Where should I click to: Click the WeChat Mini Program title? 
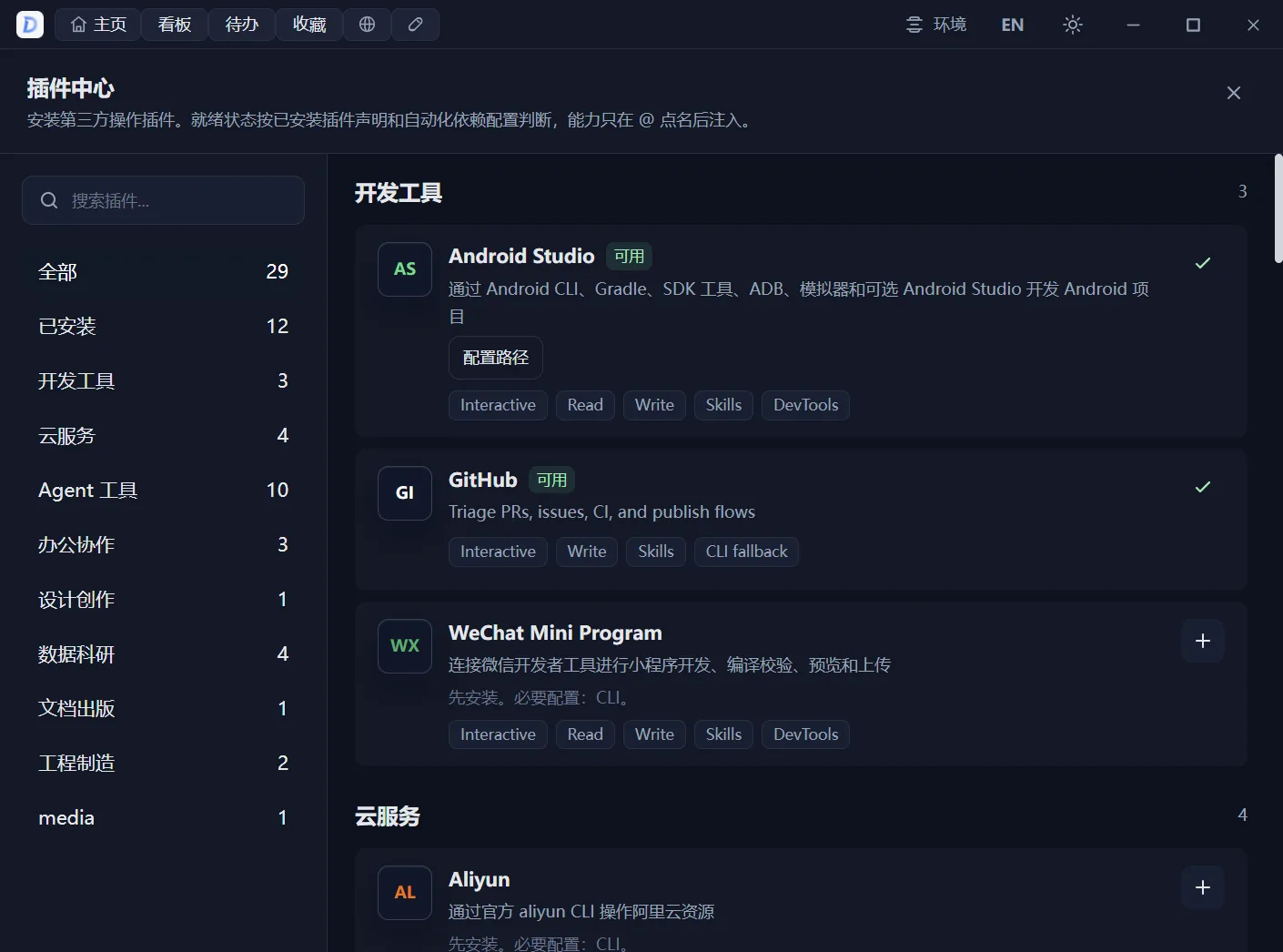tap(555, 633)
